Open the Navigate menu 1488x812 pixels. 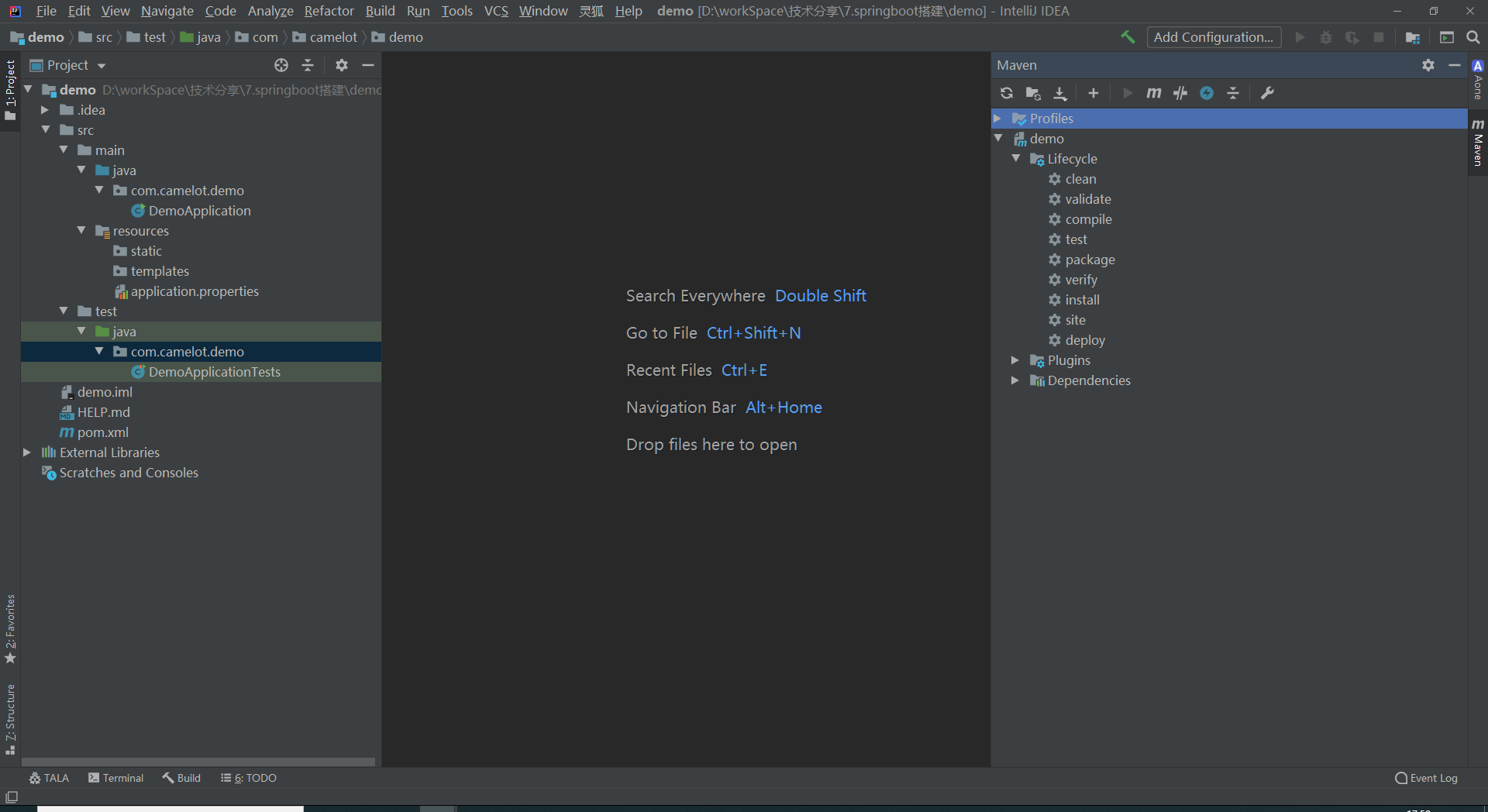[x=167, y=11]
